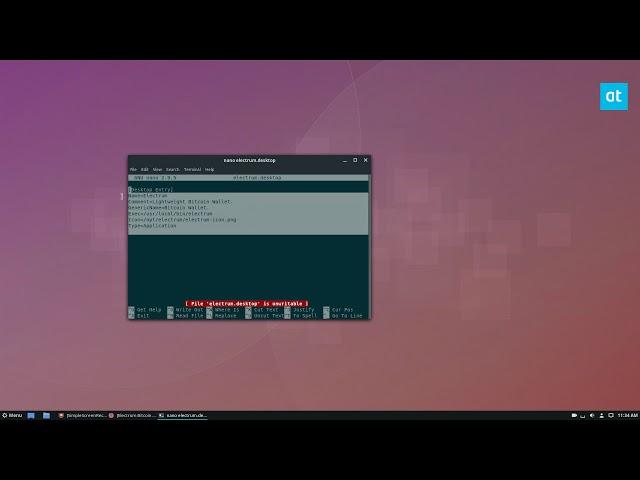
Task: Click the clock showing 11:34 AM
Action: [x=627, y=416]
